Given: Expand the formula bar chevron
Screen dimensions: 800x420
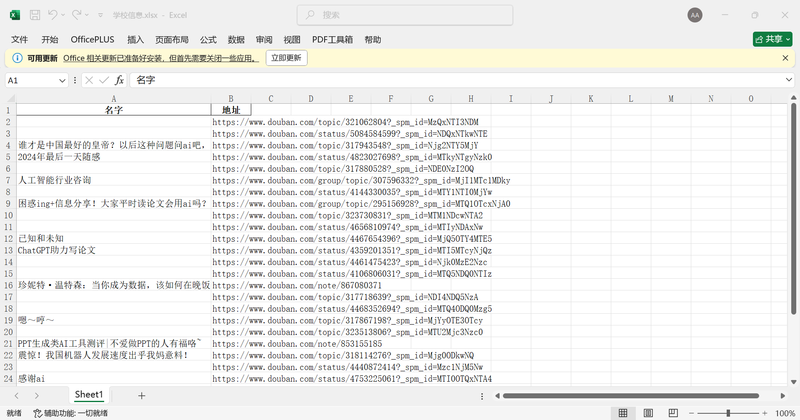Looking at the screenshot, I should tap(789, 80).
